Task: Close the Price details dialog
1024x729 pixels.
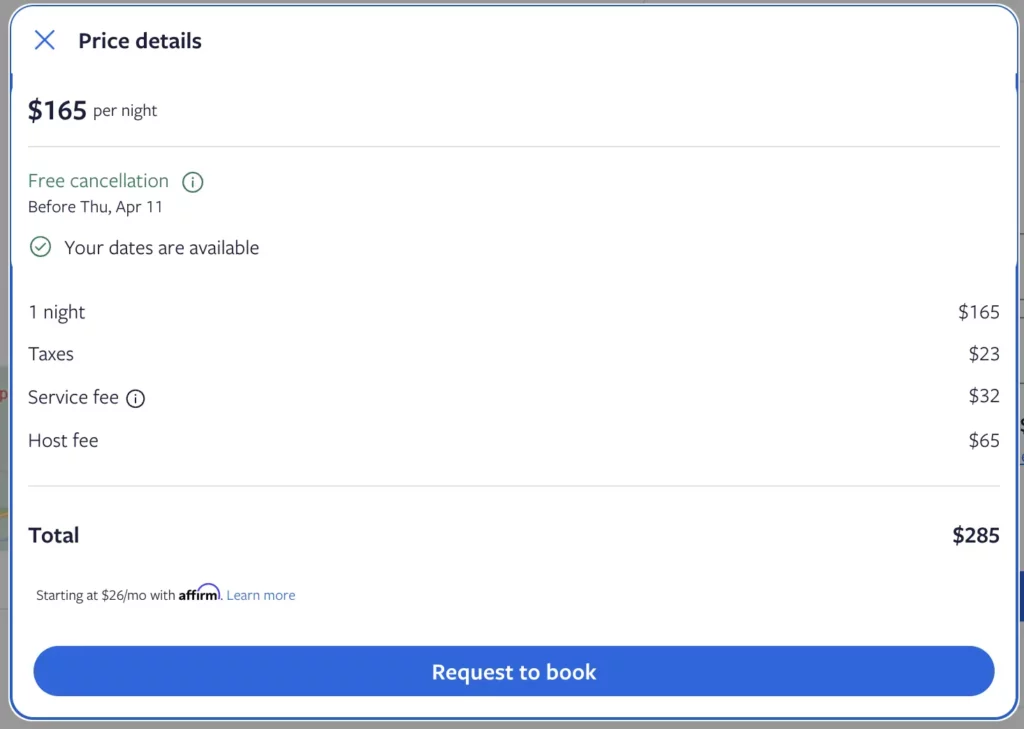Action: (x=44, y=40)
